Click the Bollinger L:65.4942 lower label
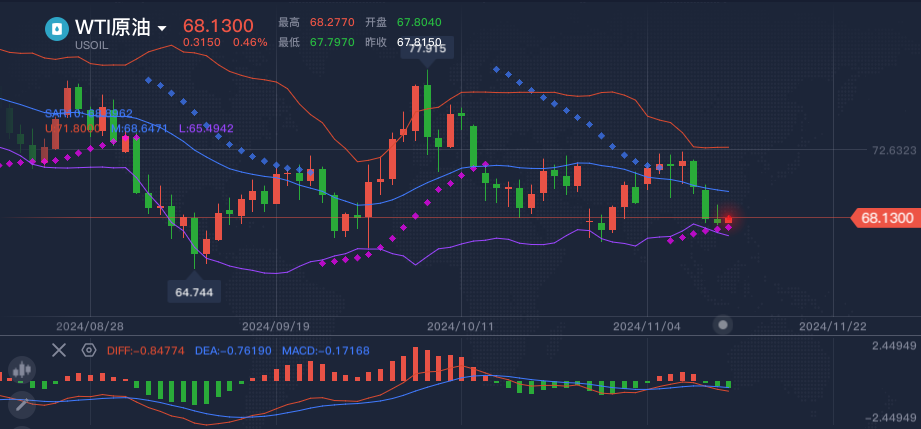This screenshot has width=921, height=429. pos(206,128)
